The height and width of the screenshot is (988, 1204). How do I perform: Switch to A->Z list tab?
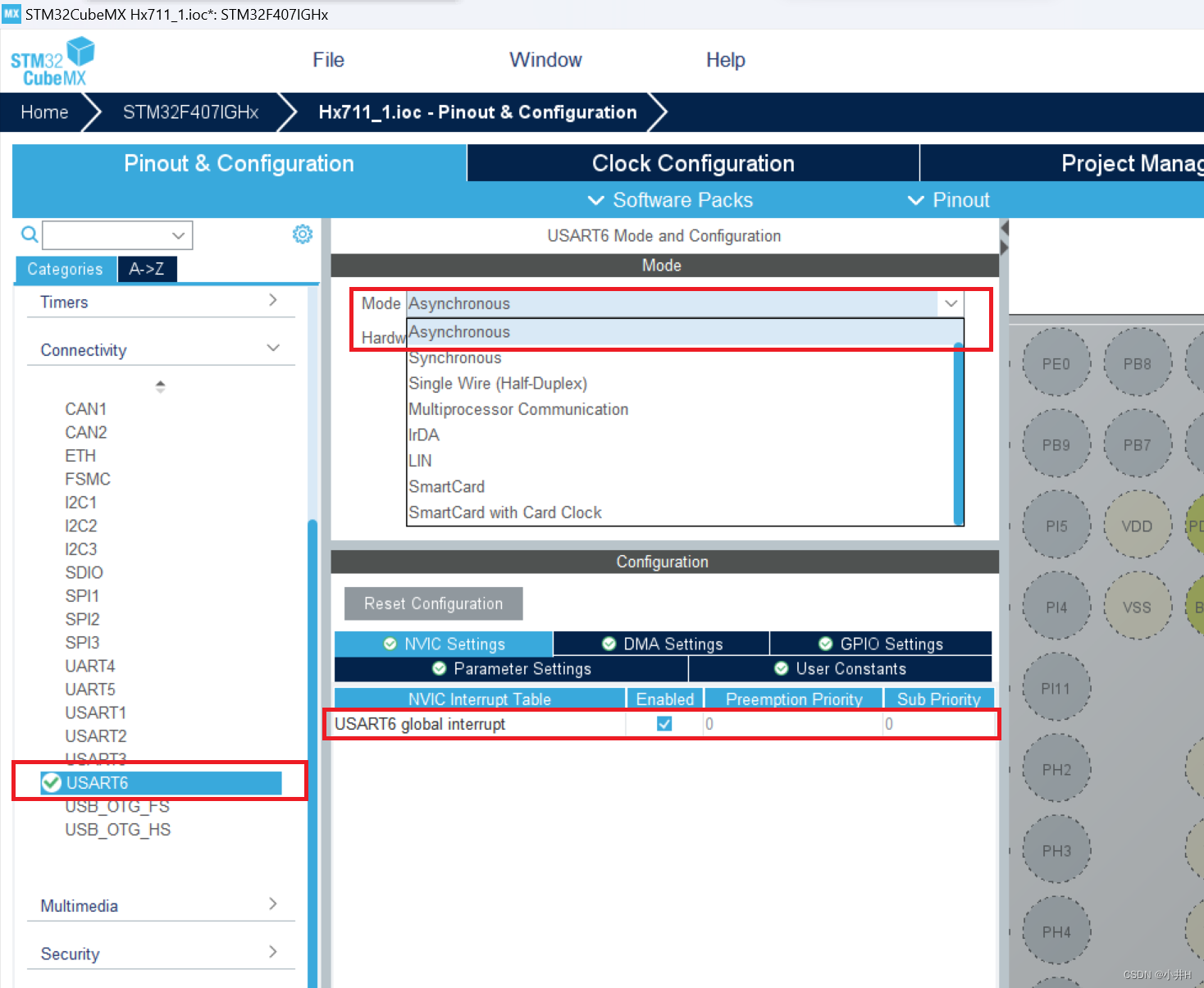[147, 269]
